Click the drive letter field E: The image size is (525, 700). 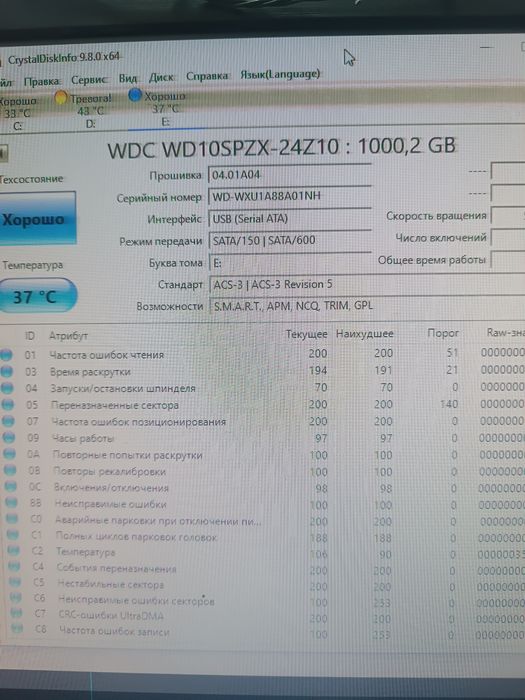[x=290, y=263]
